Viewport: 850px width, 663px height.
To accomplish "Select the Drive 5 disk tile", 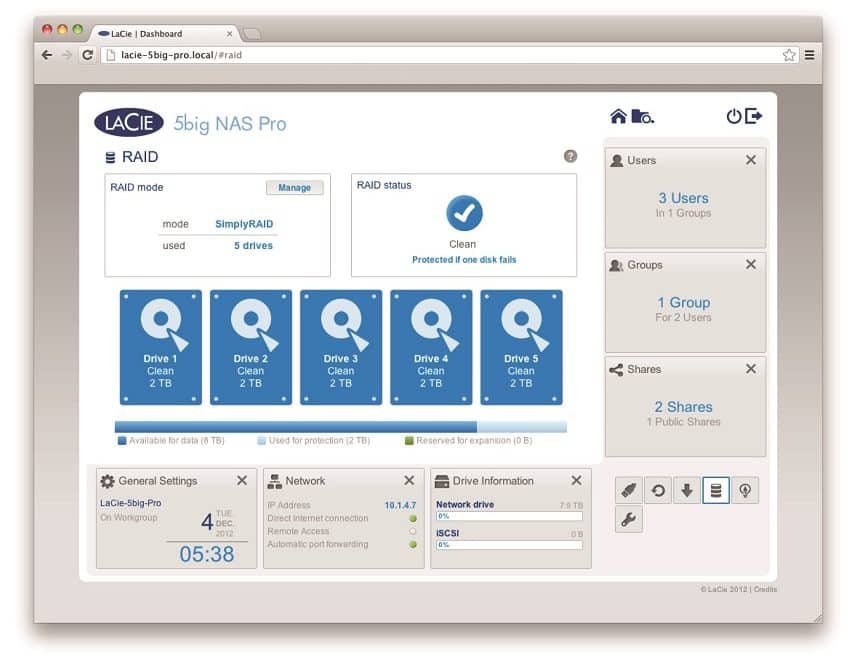I will tap(521, 347).
